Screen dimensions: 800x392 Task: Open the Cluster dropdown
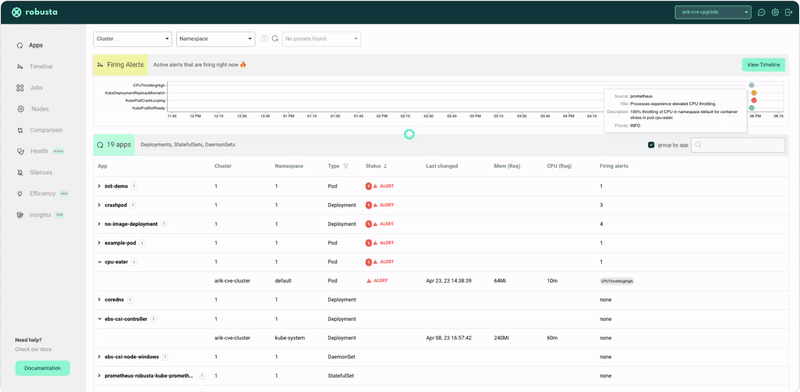[133, 39]
